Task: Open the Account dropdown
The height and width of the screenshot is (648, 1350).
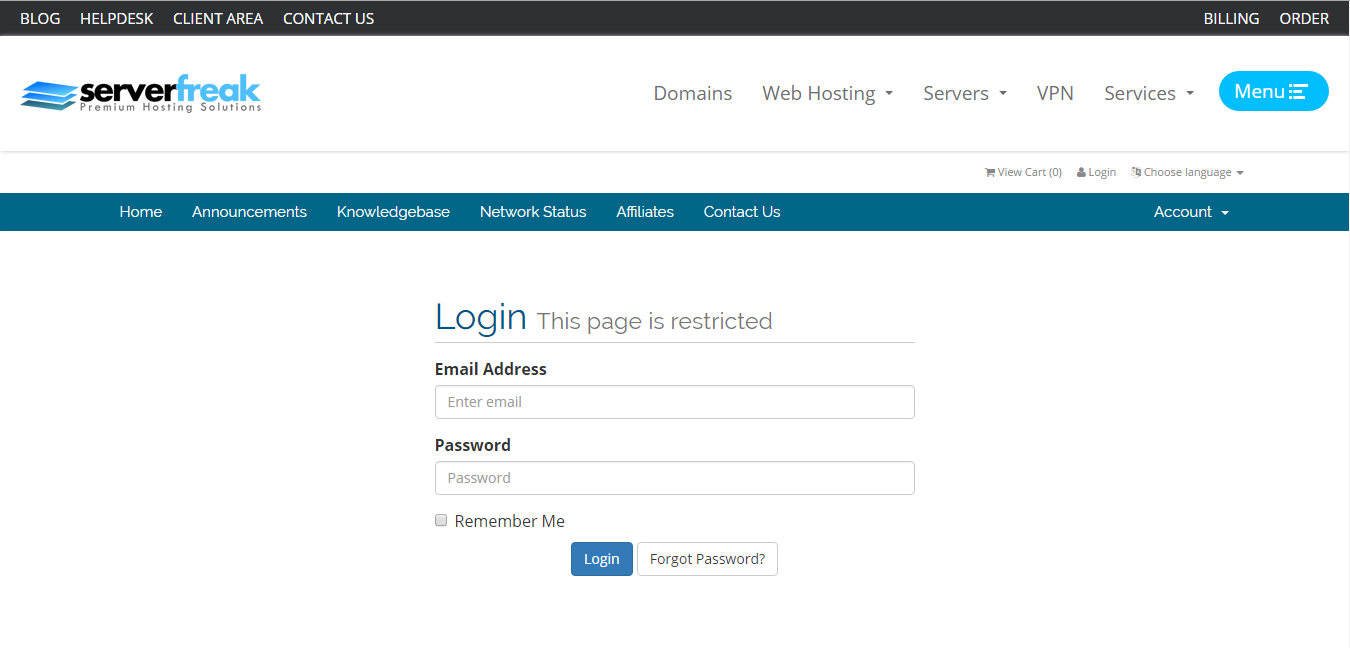Action: [1191, 212]
